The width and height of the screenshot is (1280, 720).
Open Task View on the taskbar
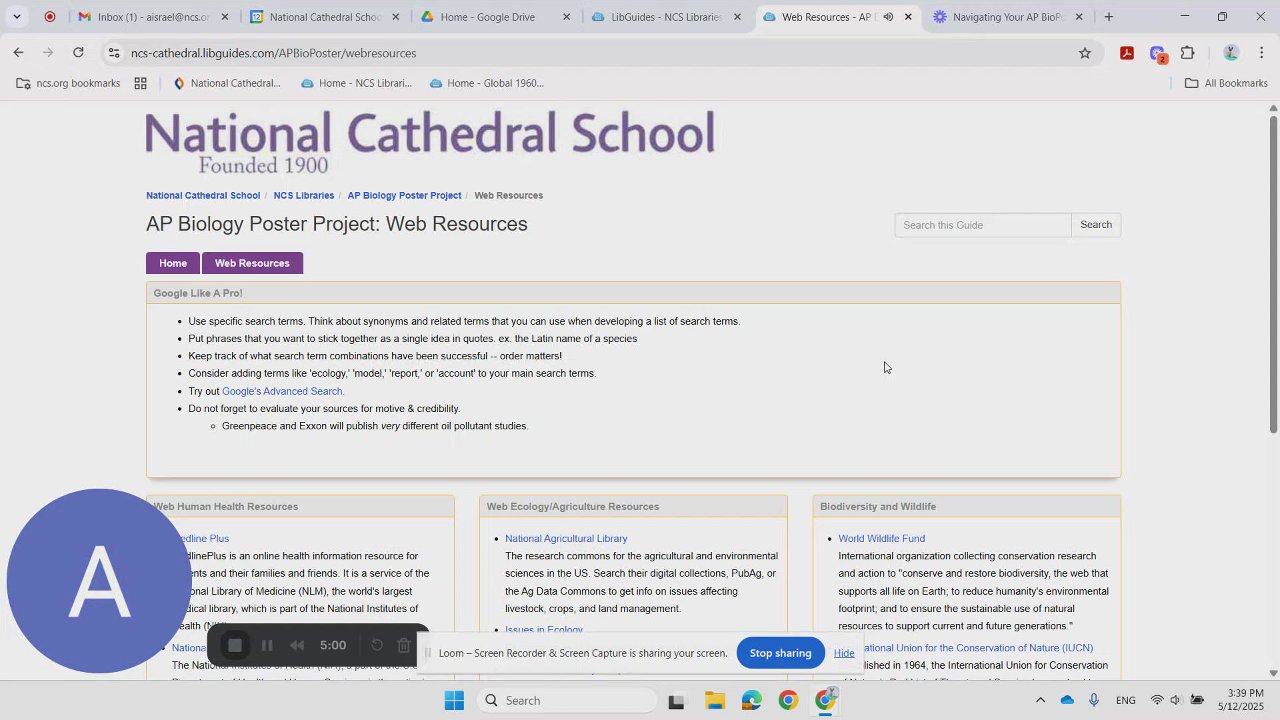tap(676, 700)
